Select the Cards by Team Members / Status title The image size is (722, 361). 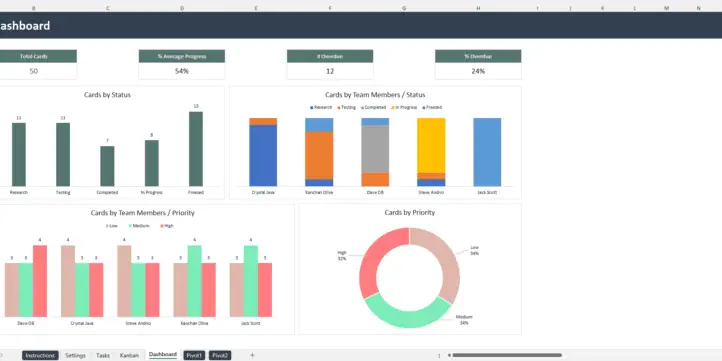375,95
